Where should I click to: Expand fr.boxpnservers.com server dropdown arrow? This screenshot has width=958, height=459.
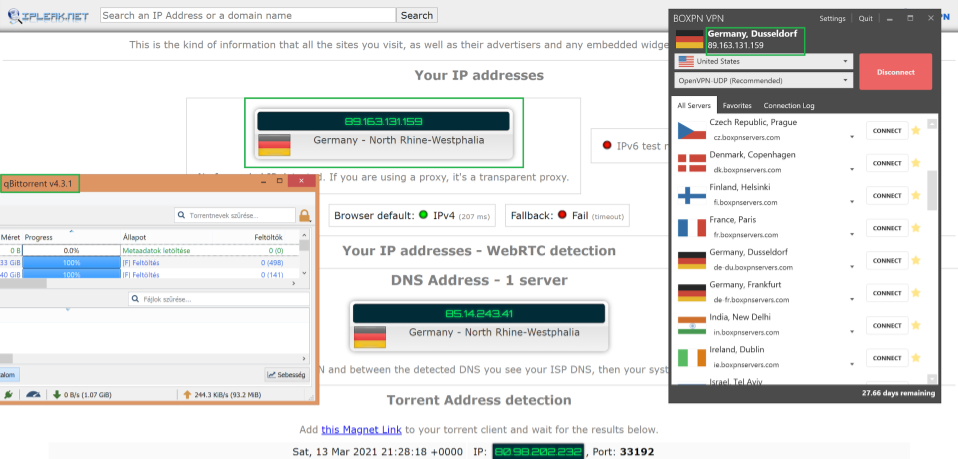852,235
